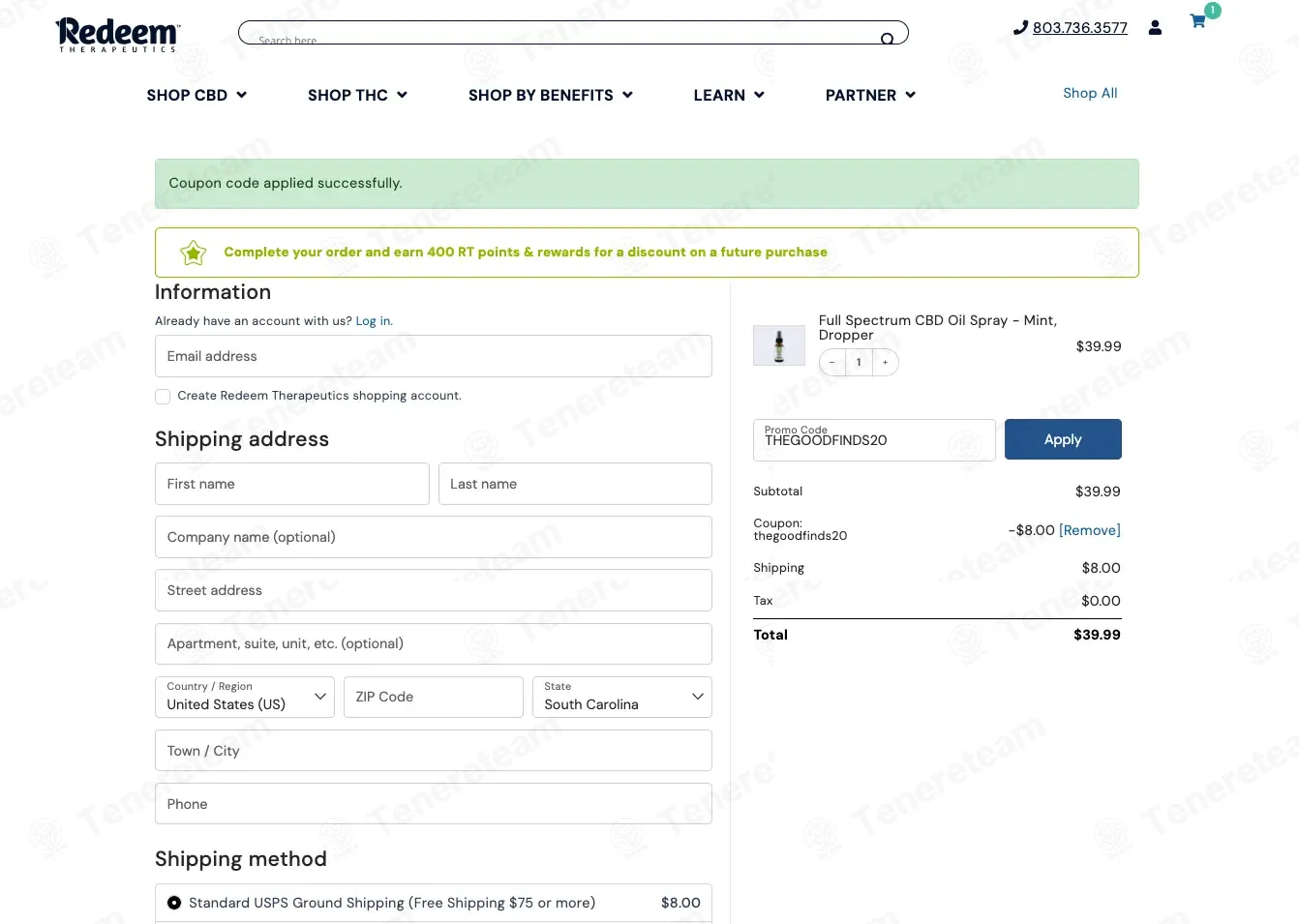Viewport: 1299px width, 924px height.
Task: Expand the PARTNER menu
Action: tap(870, 95)
